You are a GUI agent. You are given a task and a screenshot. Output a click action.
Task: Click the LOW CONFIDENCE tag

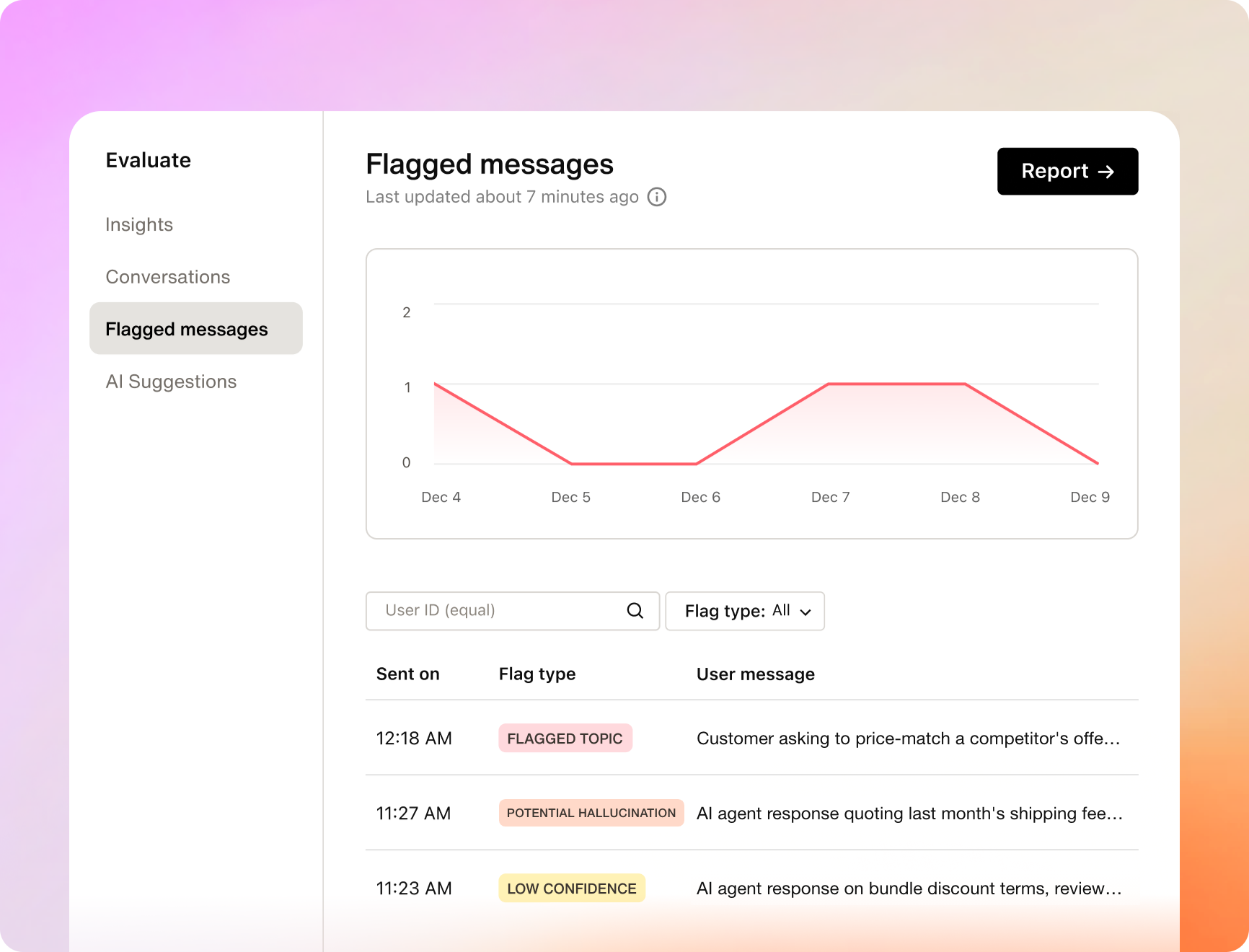click(572, 889)
